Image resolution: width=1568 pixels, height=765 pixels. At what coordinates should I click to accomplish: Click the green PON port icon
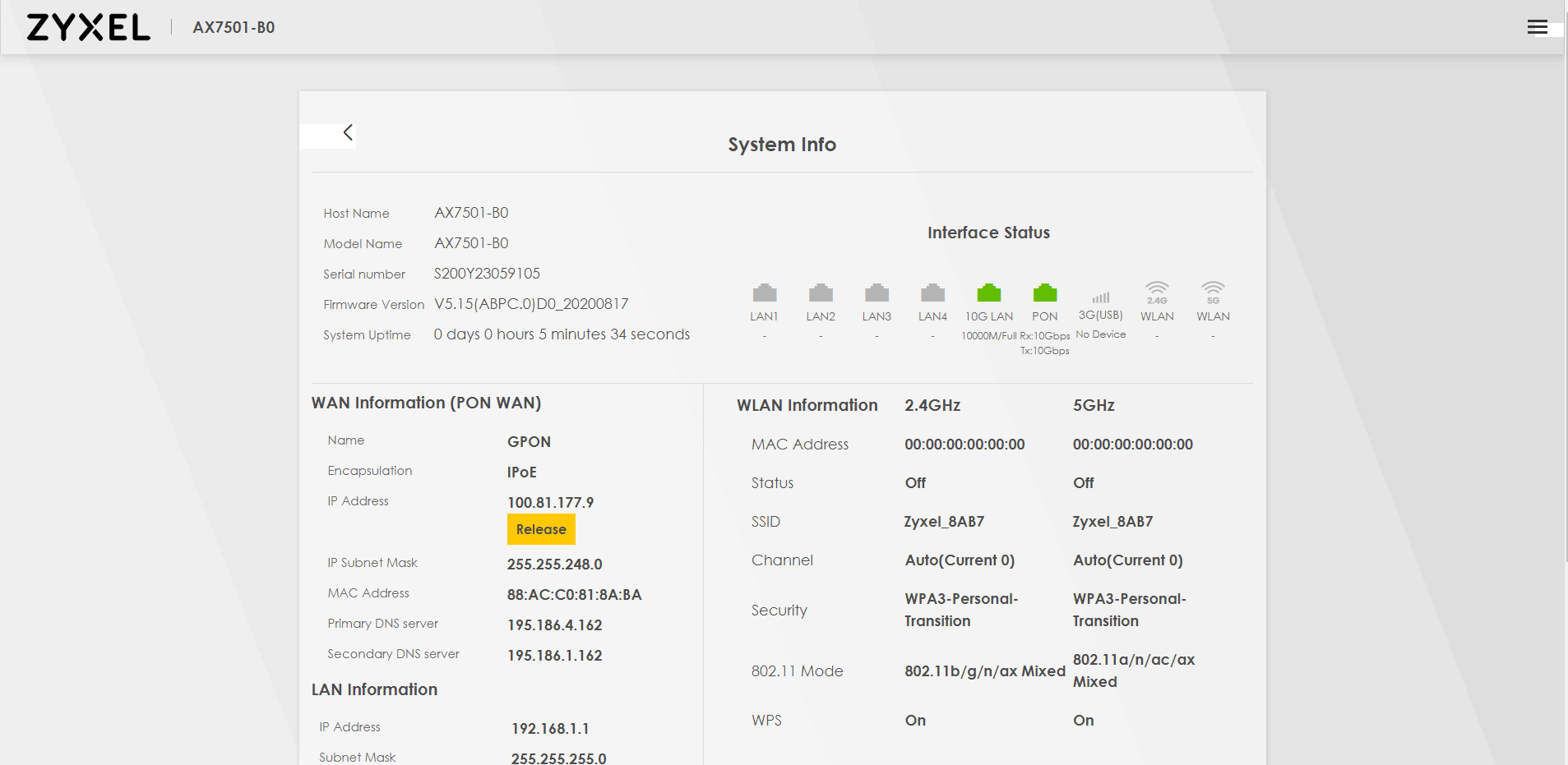(1044, 293)
